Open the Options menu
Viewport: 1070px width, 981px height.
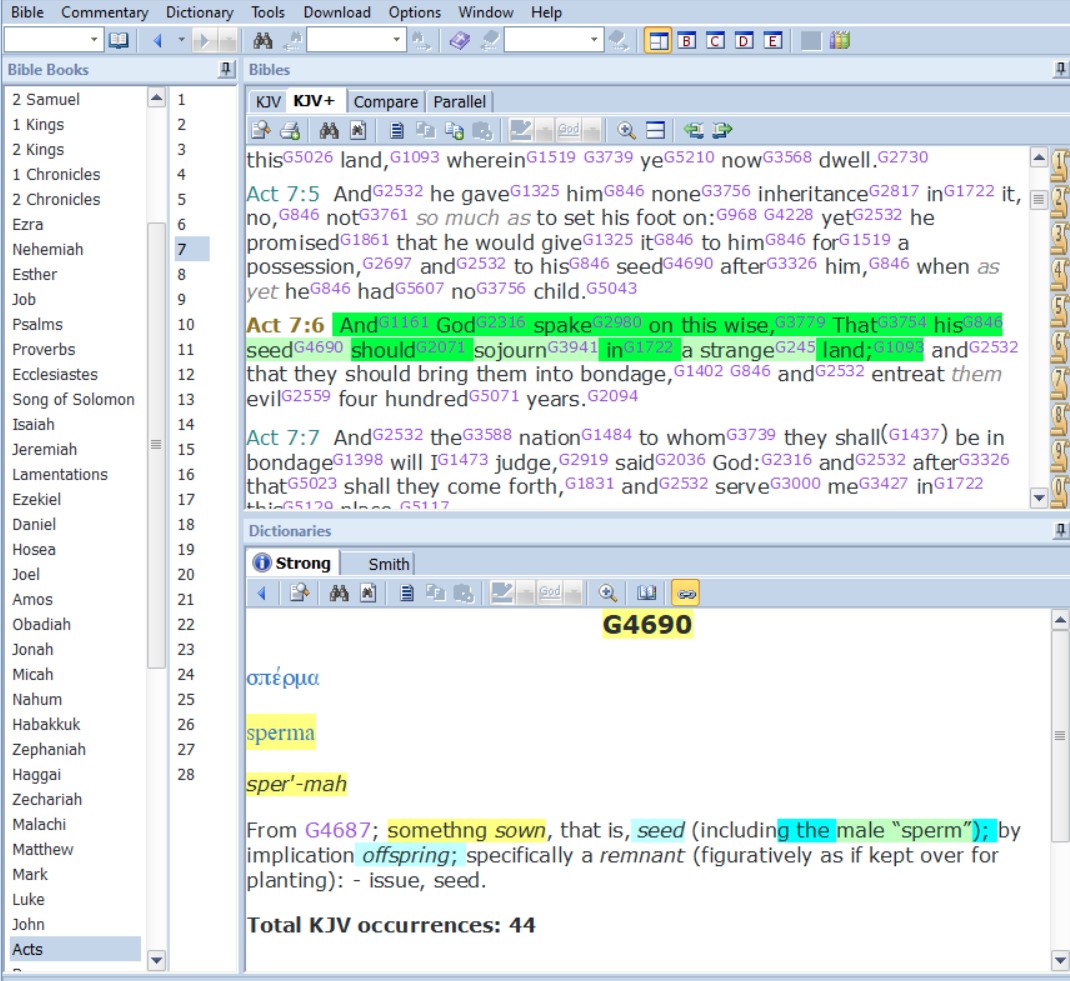pos(414,12)
